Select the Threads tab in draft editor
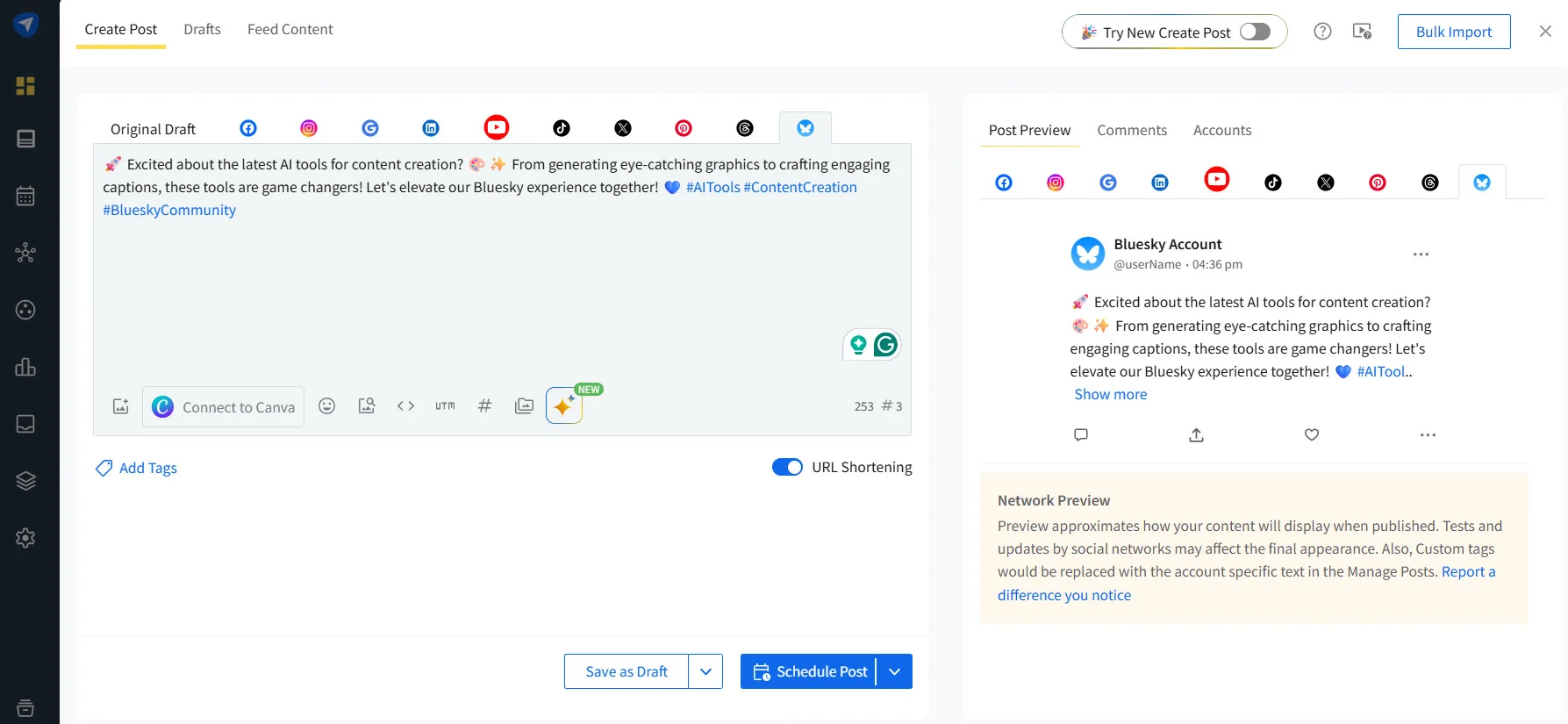Viewport: 1568px width, 724px height. [745, 128]
